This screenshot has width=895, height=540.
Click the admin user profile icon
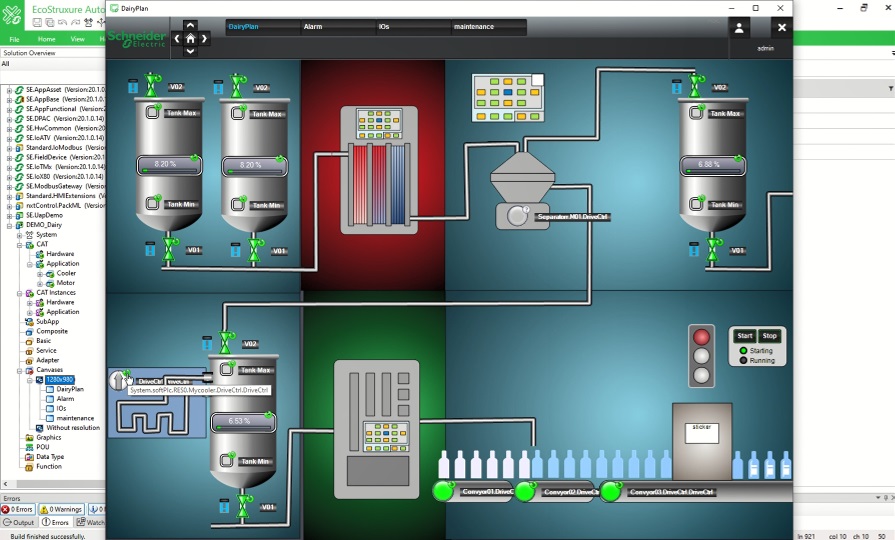point(739,28)
